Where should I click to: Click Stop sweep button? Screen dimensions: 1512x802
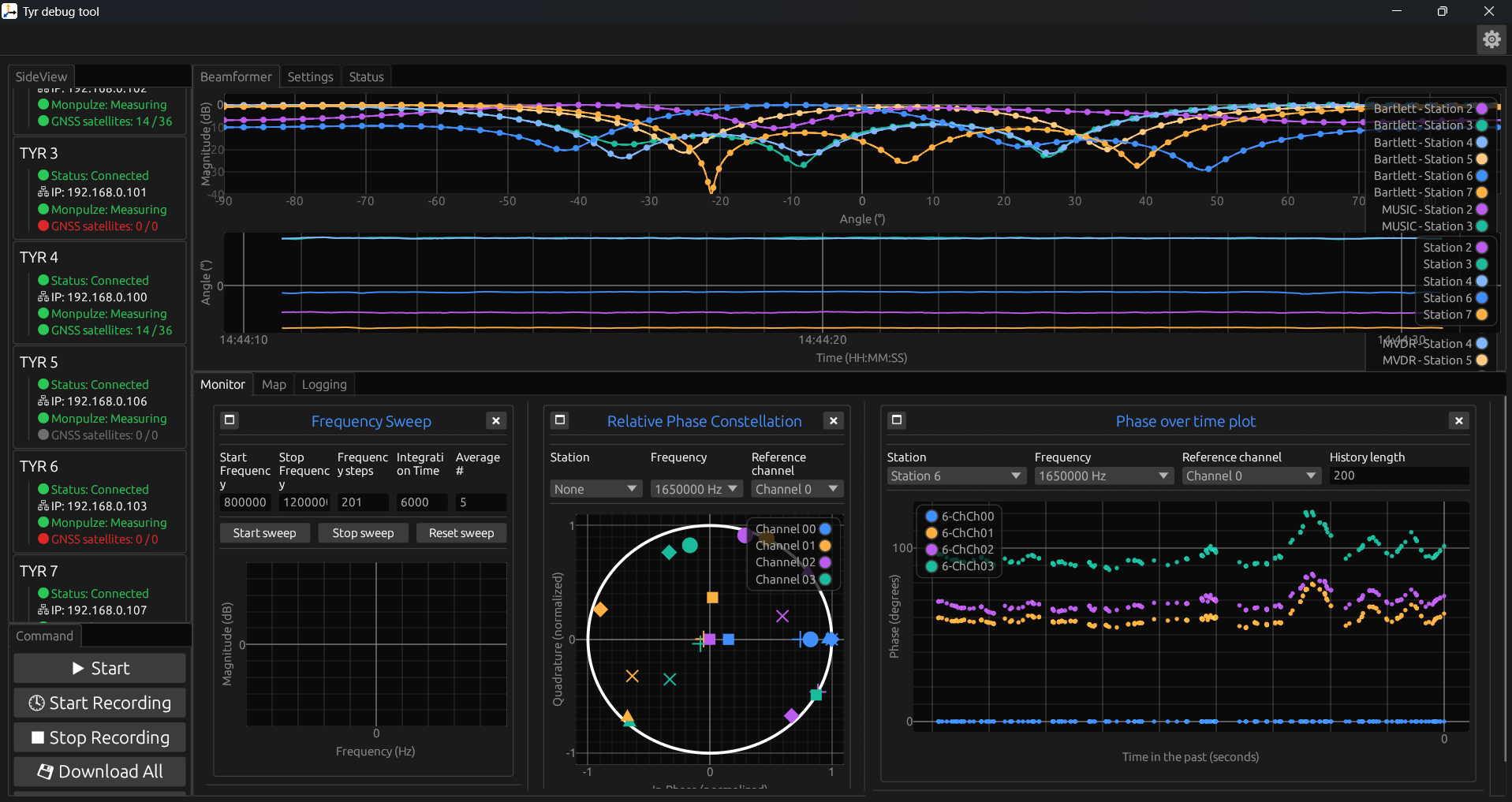click(x=363, y=533)
